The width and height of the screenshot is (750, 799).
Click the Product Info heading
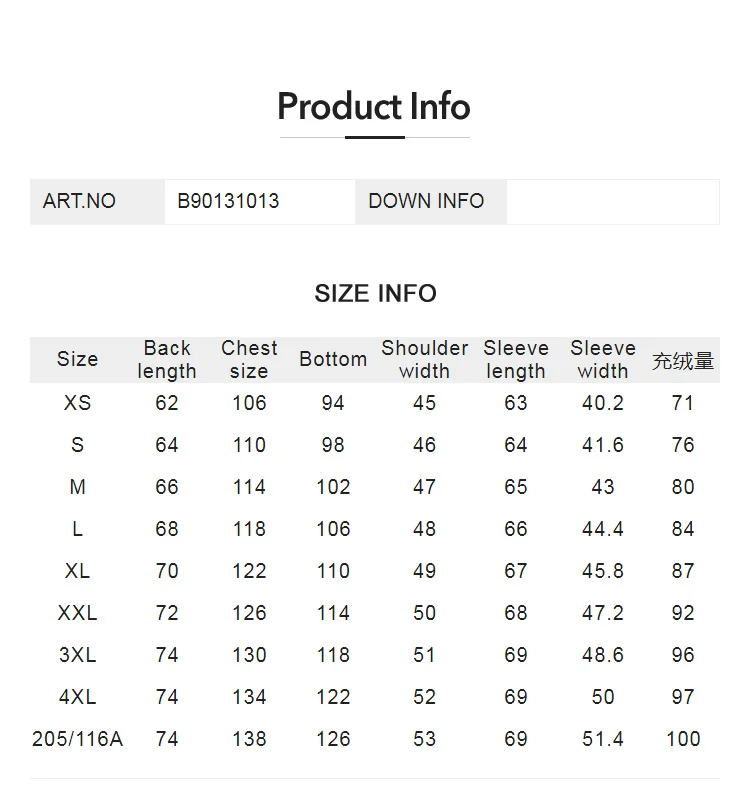tap(374, 106)
